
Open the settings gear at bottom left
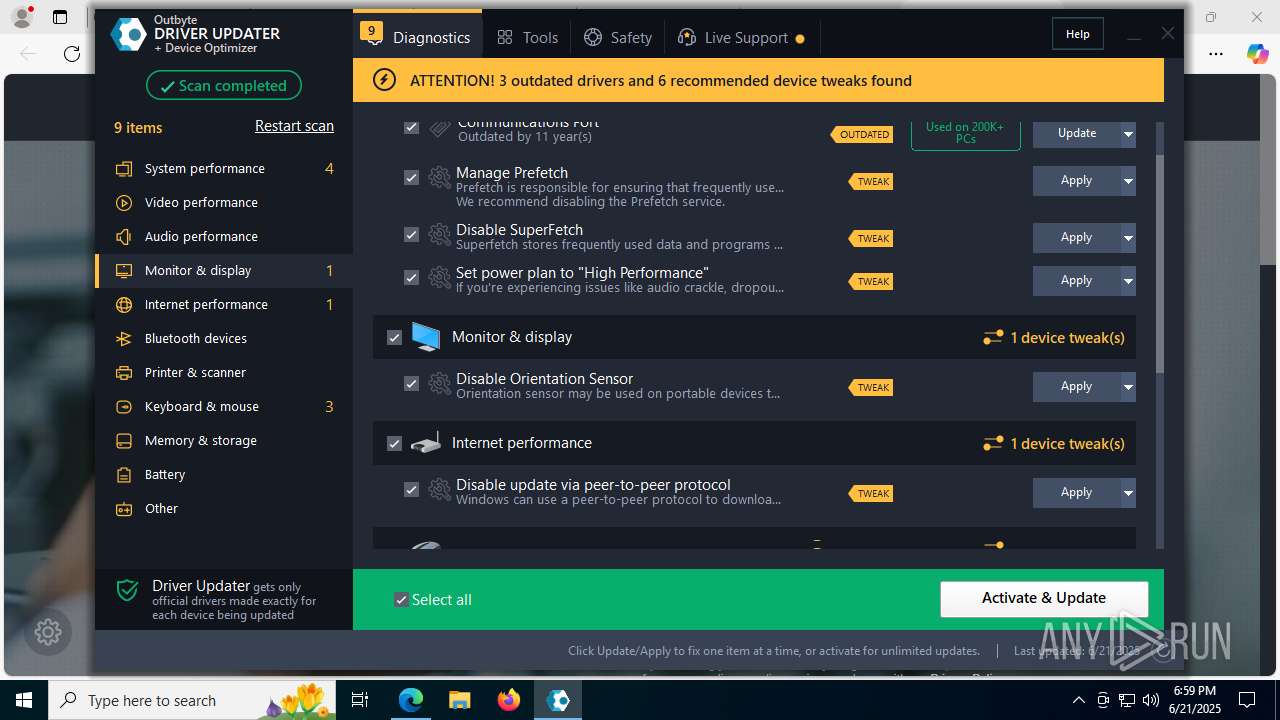[x=48, y=632]
